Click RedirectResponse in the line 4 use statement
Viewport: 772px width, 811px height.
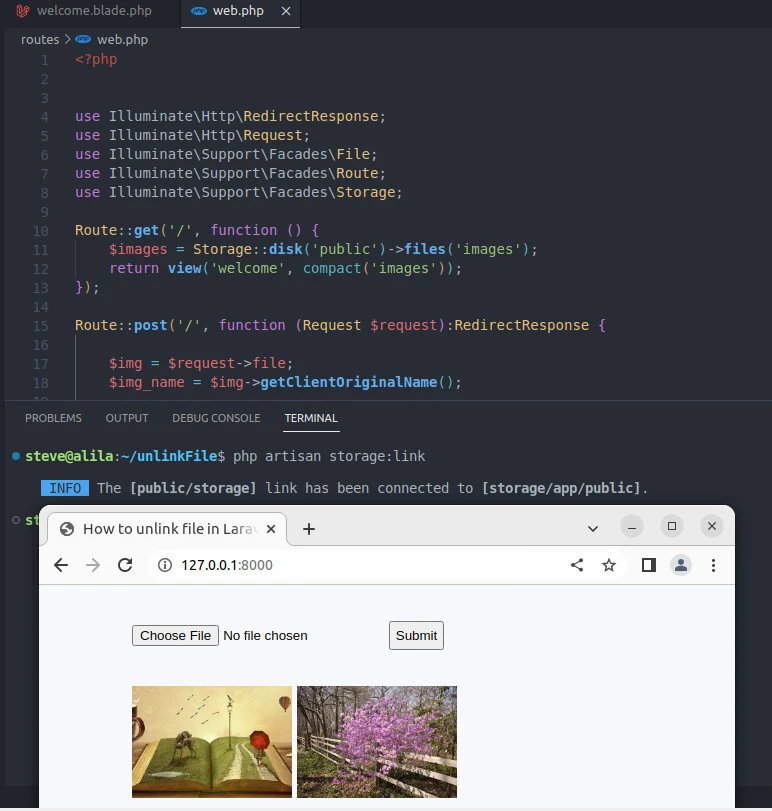pyautogui.click(x=311, y=116)
